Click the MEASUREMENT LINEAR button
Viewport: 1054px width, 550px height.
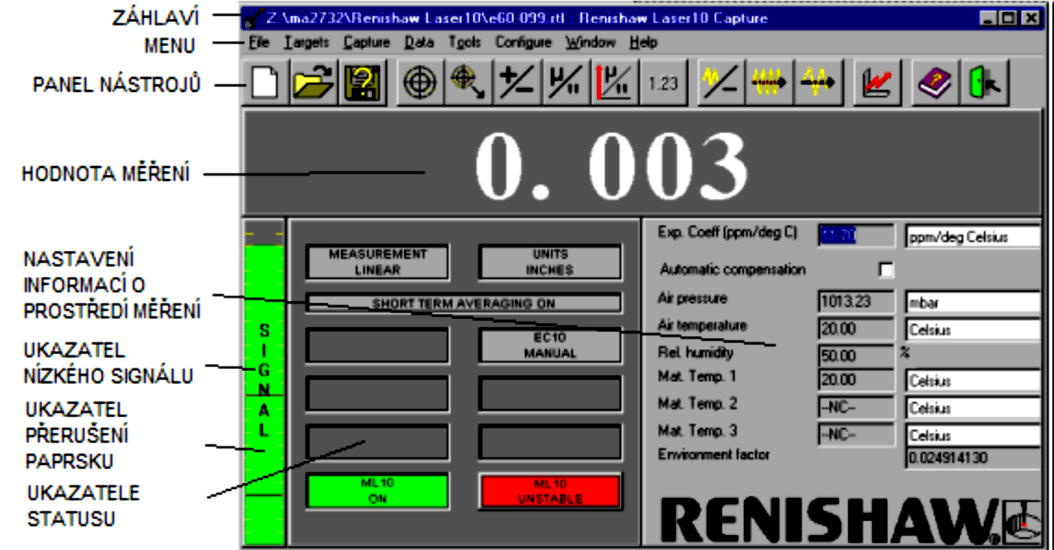pos(378,262)
